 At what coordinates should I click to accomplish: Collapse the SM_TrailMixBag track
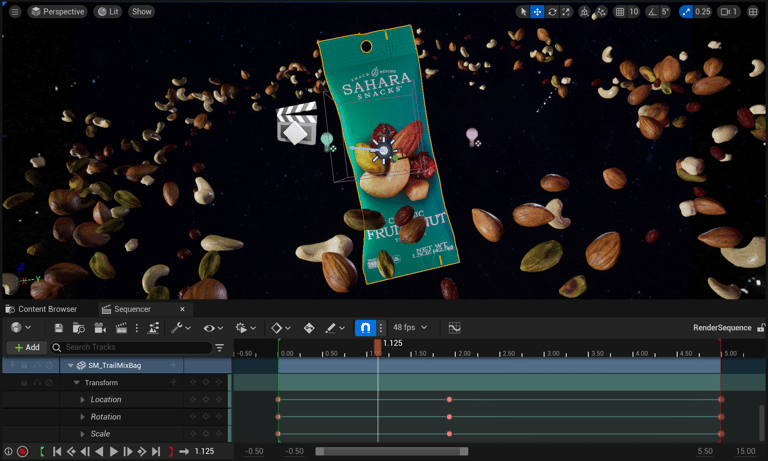click(x=71, y=365)
